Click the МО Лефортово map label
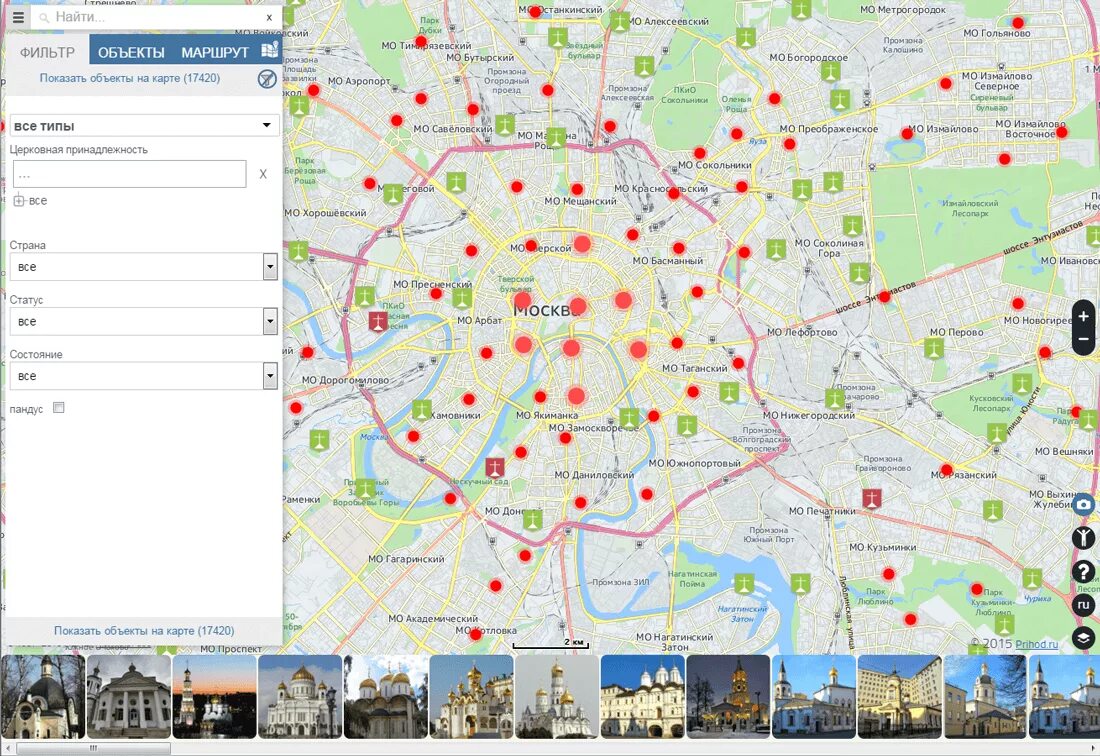 [x=802, y=332]
